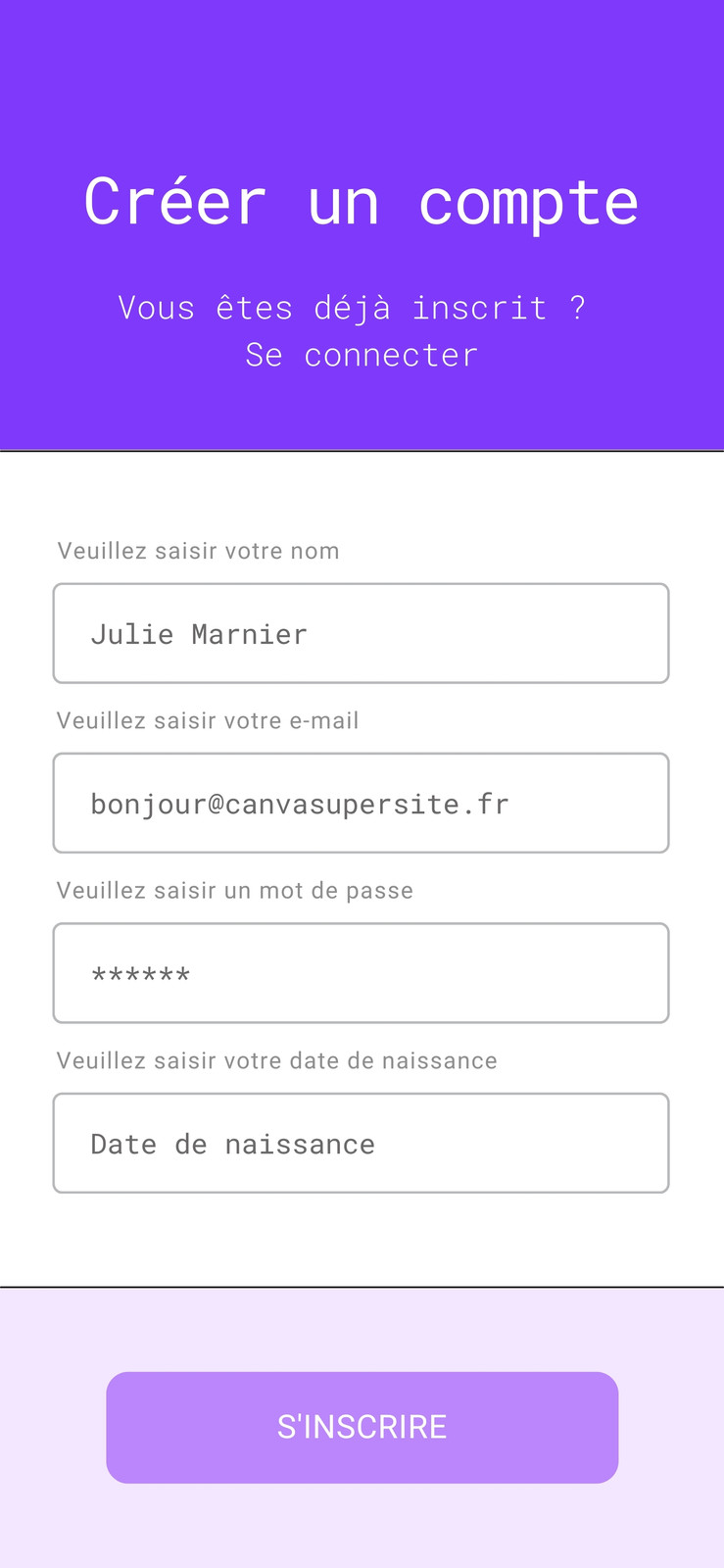Tap the S'INSCRIRE button
Screen dimensions: 724x1568
tap(362, 1427)
